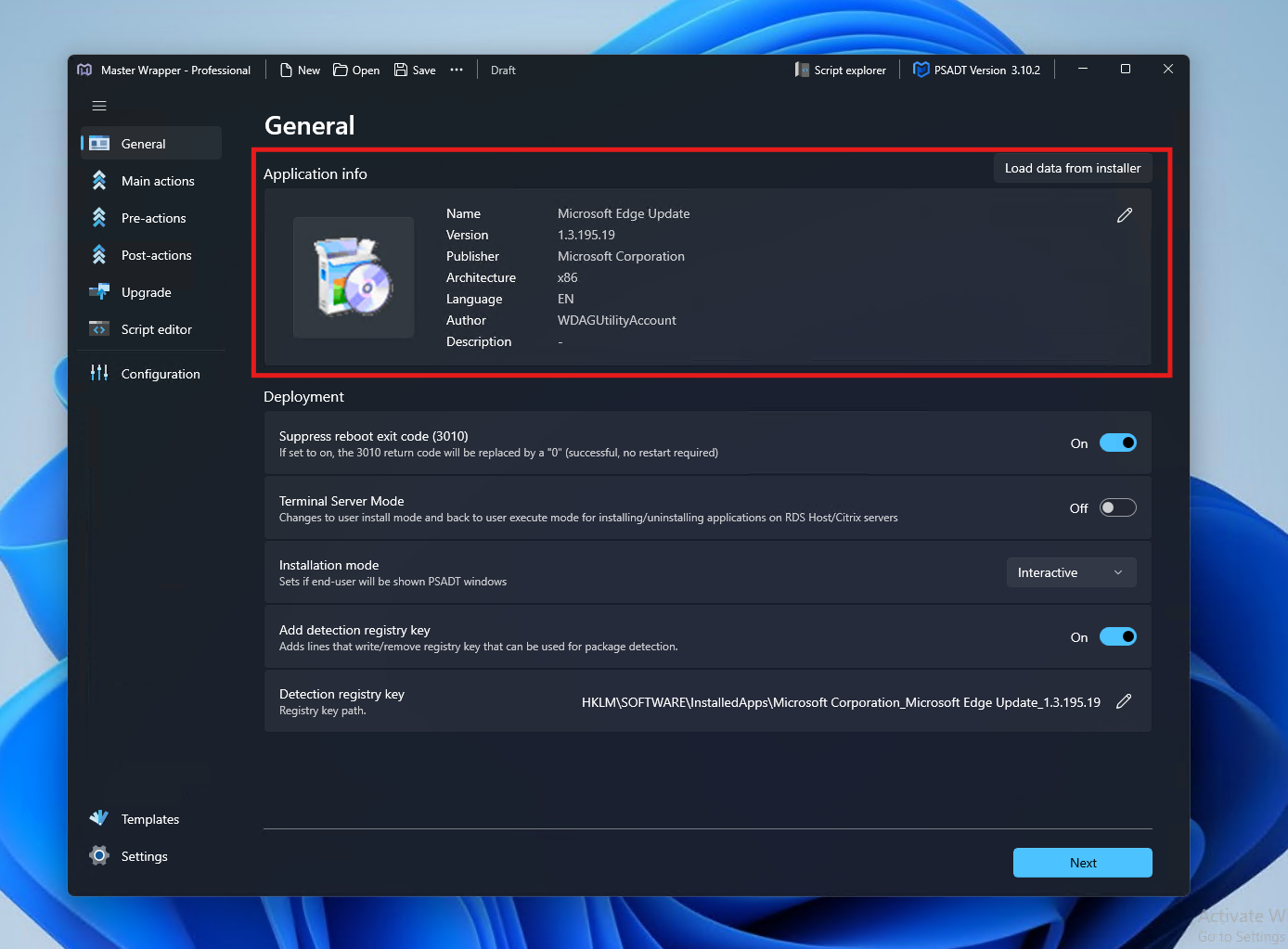
Task: Click the Draft status label
Action: click(503, 71)
